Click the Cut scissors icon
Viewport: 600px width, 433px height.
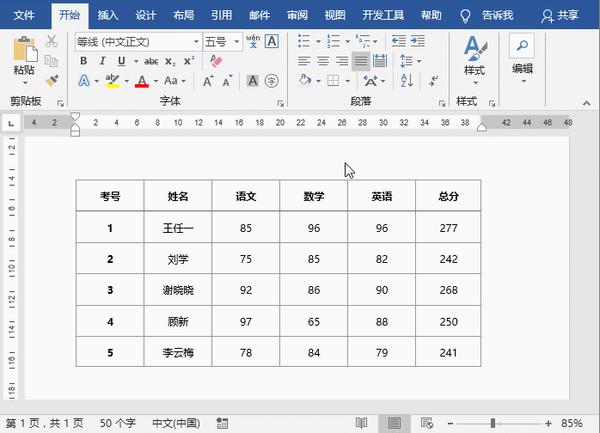[51, 41]
